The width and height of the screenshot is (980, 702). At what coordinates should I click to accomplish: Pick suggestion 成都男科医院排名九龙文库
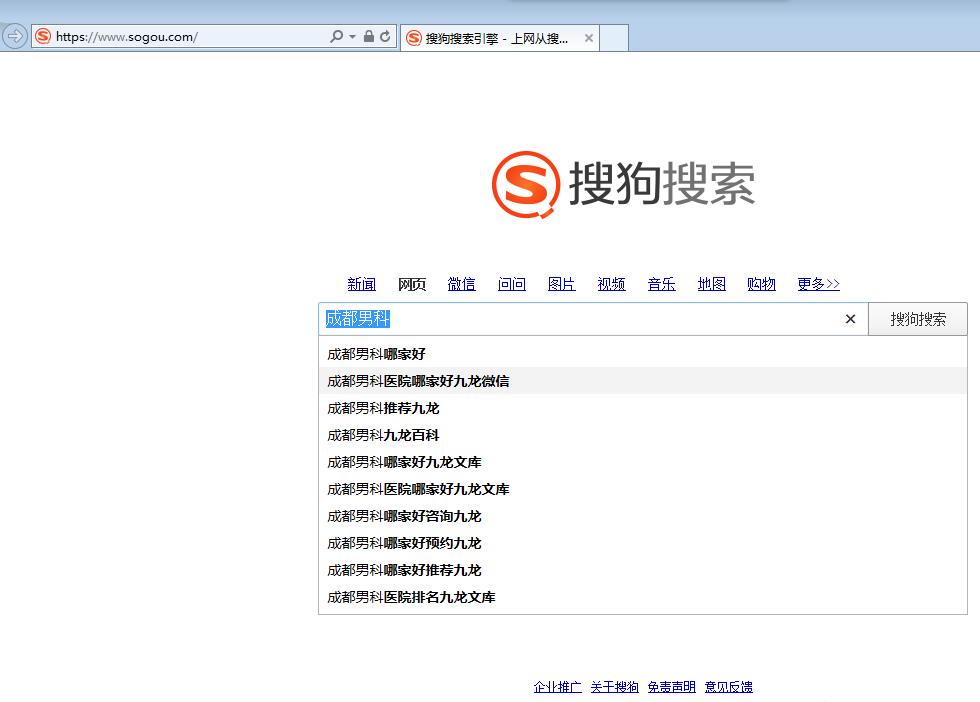[x=411, y=597]
